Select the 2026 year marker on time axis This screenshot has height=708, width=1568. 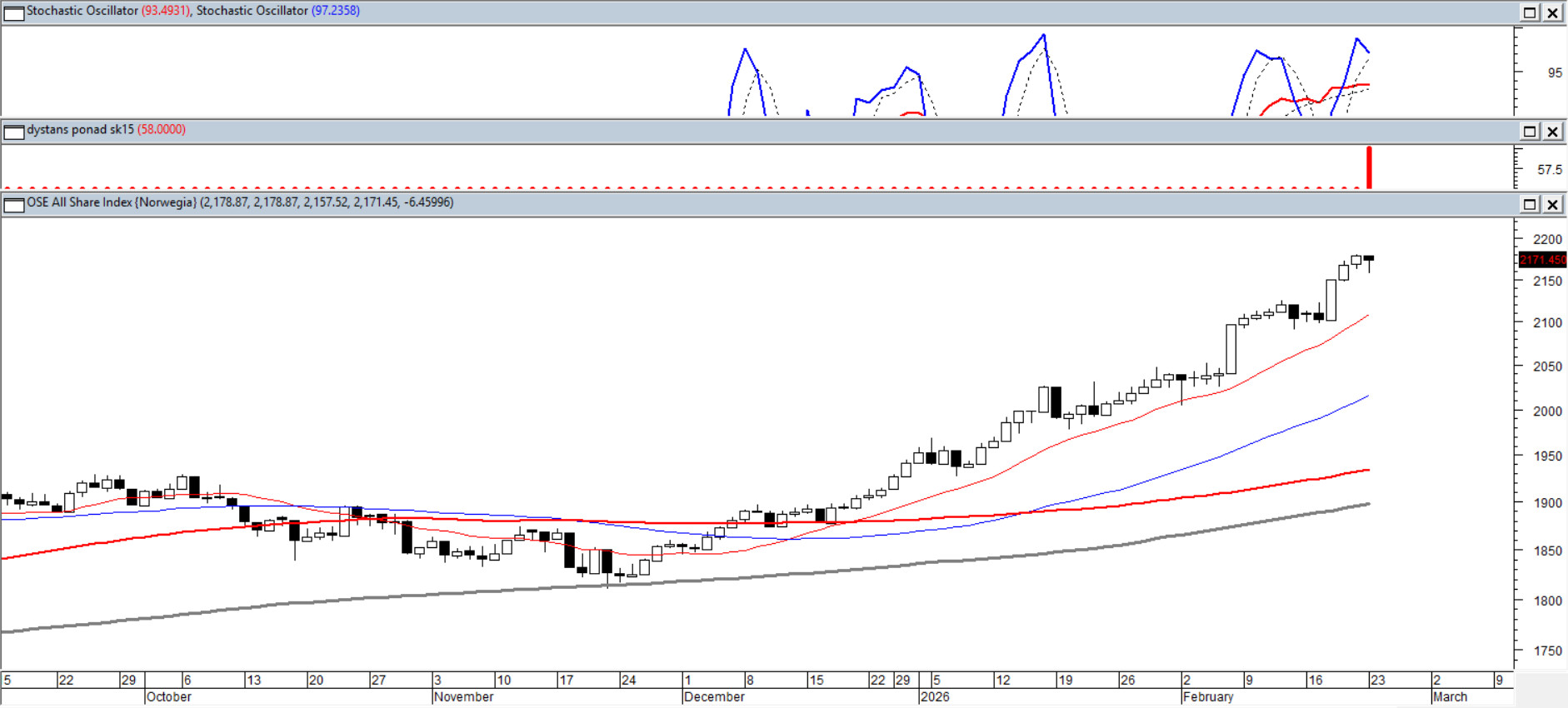pos(935,697)
